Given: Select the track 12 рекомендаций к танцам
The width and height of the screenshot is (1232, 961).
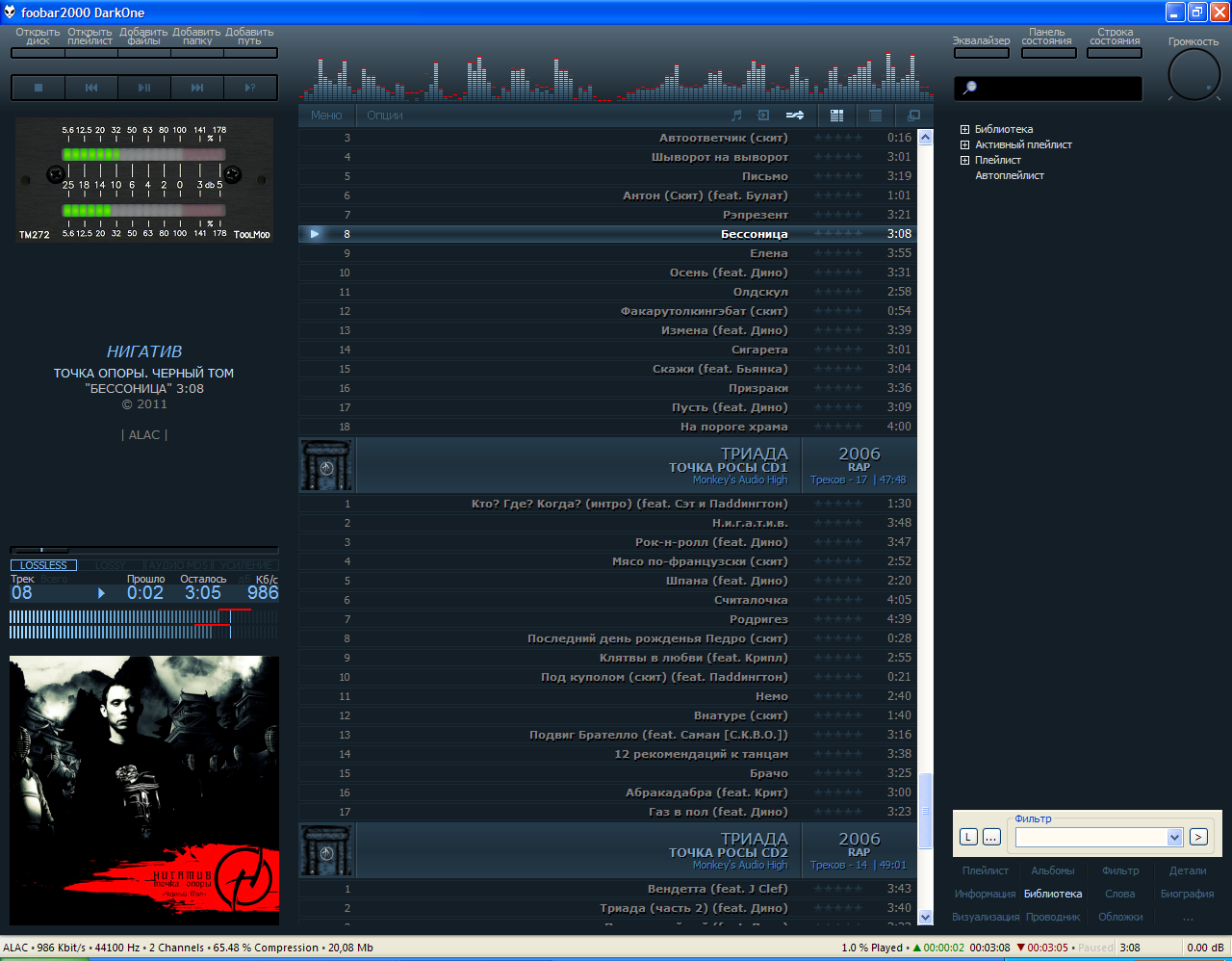Looking at the screenshot, I should click(608, 754).
